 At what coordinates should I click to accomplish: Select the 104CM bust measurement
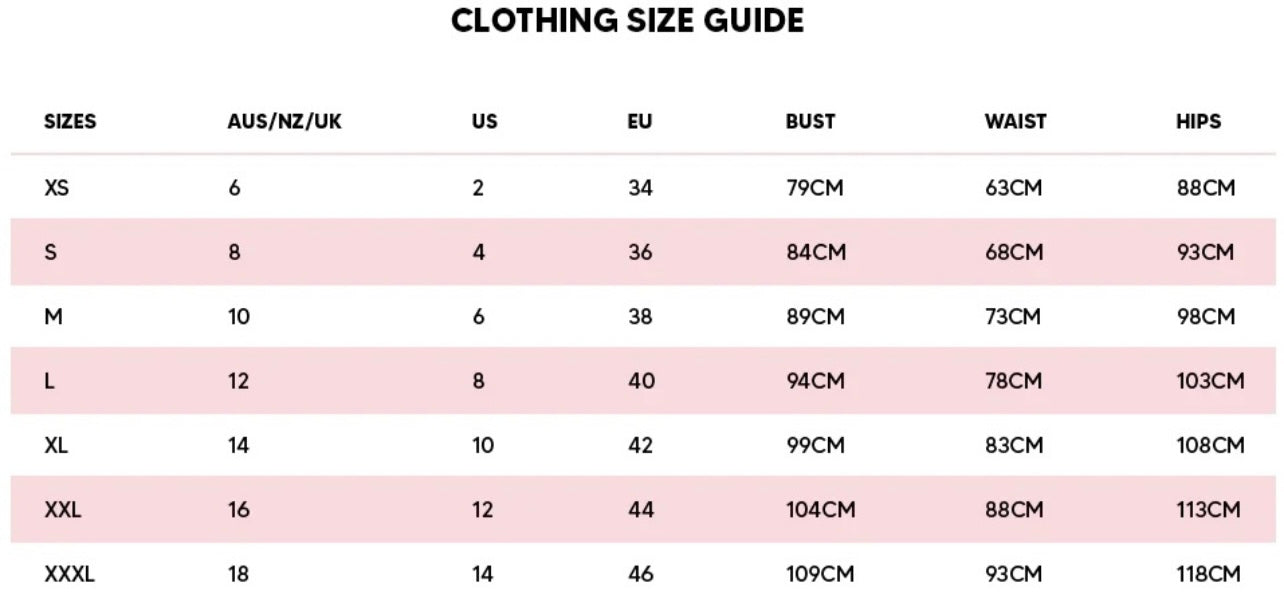820,510
